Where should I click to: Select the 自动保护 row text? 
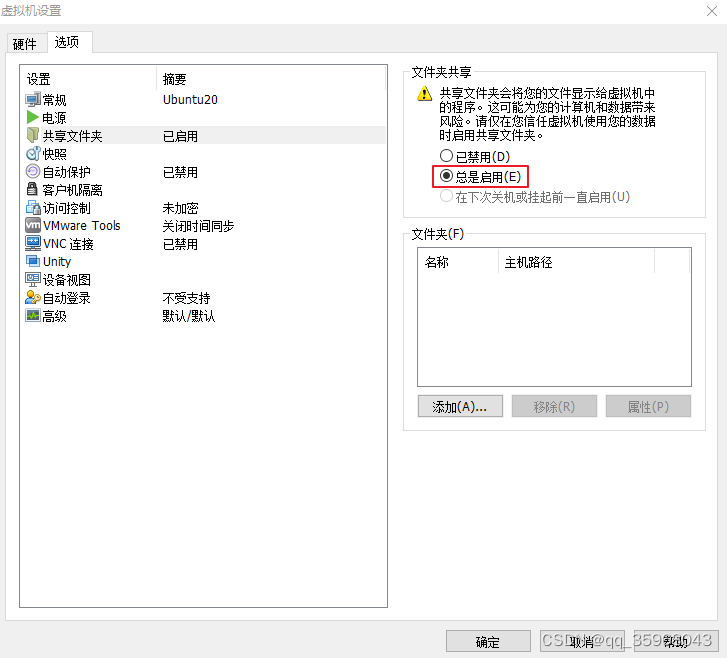click(66, 172)
